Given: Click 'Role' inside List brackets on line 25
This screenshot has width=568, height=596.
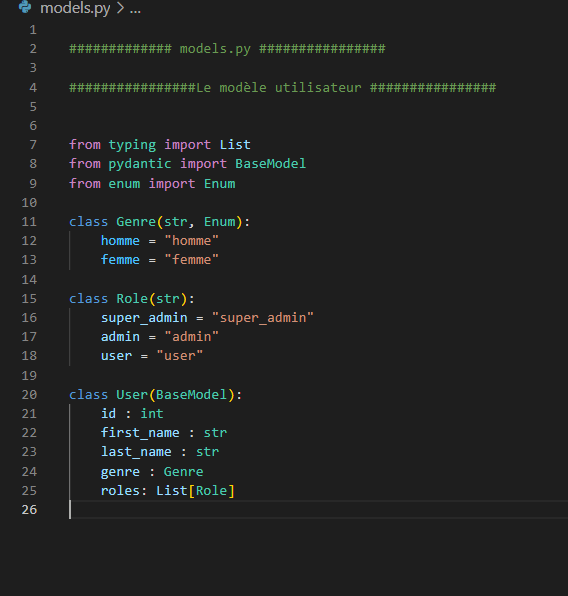Looking at the screenshot, I should 211,491.
